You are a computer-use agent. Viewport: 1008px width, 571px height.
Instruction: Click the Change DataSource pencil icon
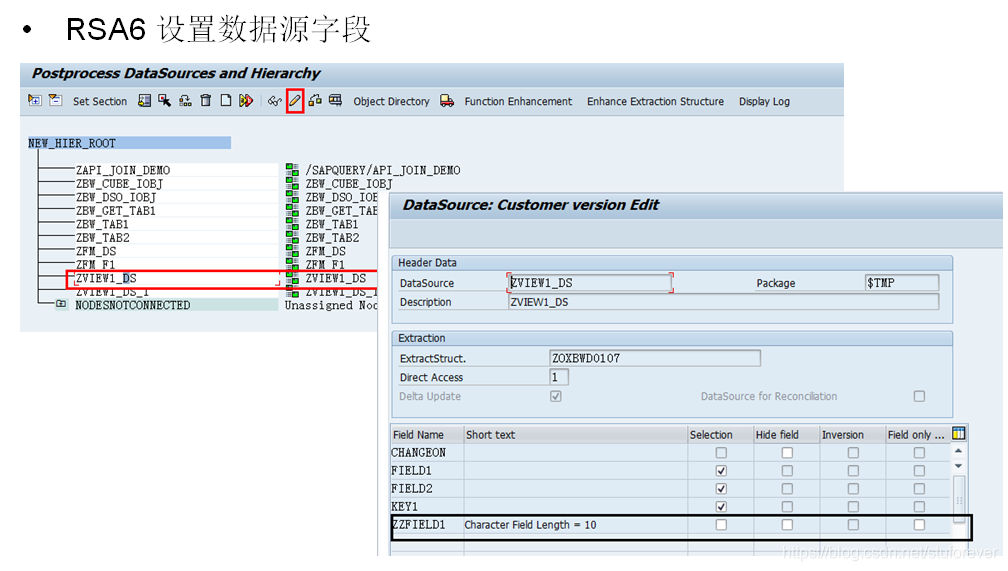tap(295, 101)
